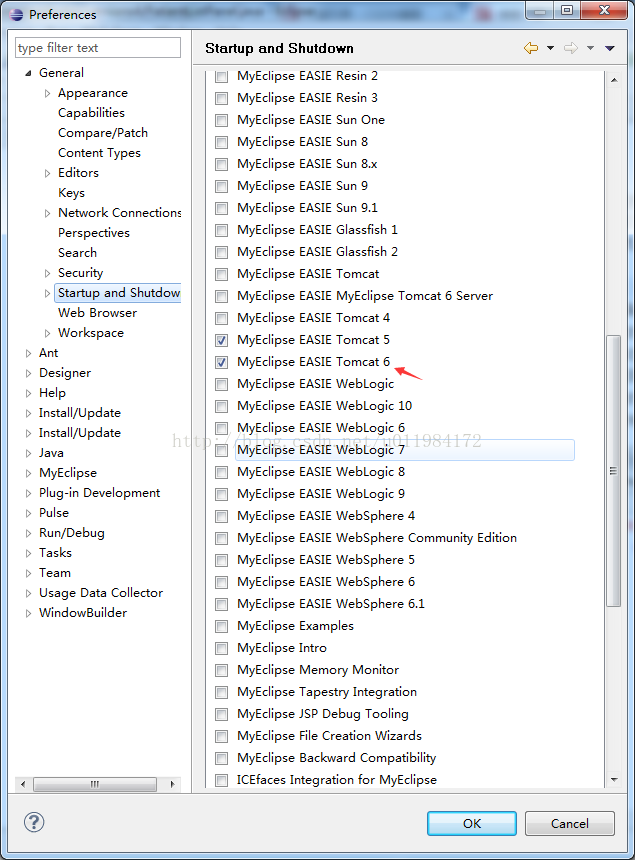
Task: Expand the Java preferences node
Action: (x=29, y=454)
